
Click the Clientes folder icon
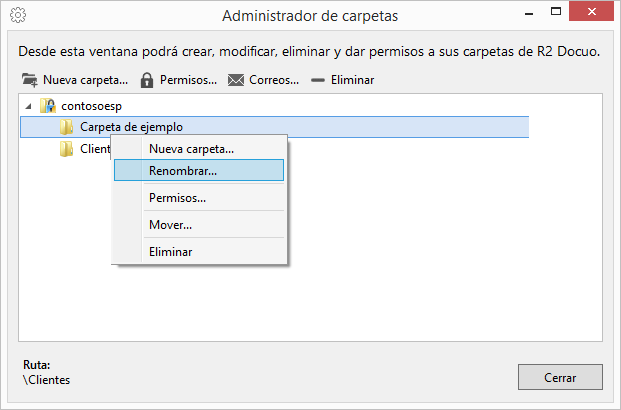pyautogui.click(x=66, y=149)
